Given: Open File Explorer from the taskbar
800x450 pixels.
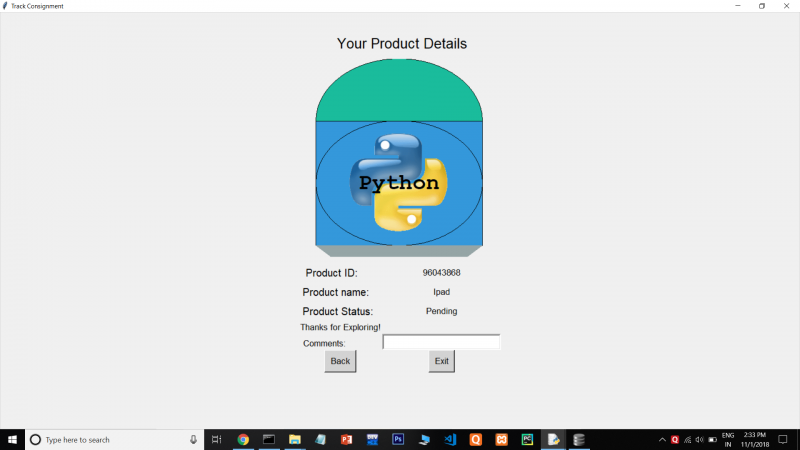Looking at the screenshot, I should tap(295, 439).
